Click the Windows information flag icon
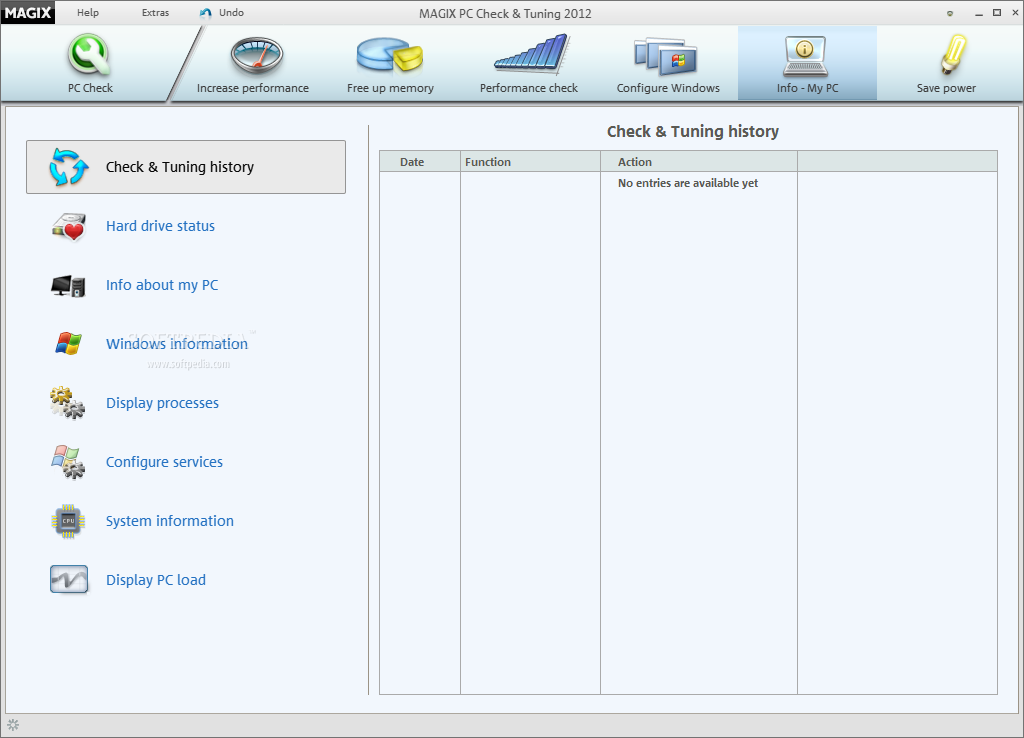The width and height of the screenshot is (1024, 738). coord(69,344)
